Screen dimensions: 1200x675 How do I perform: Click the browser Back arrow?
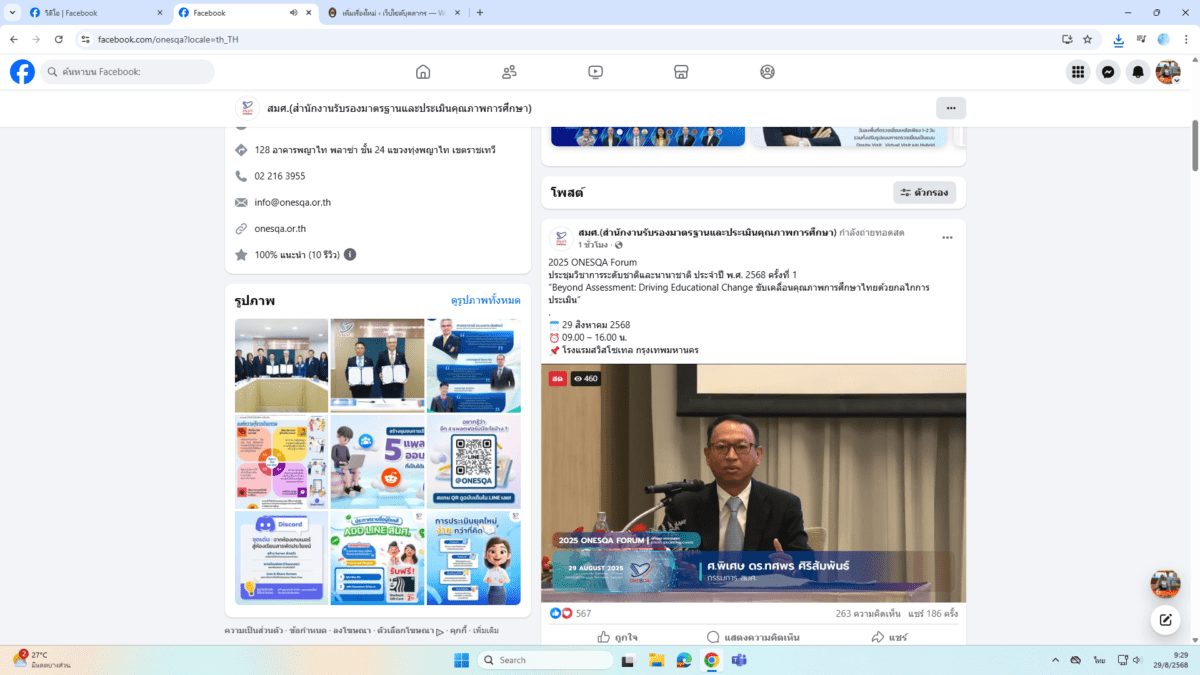click(14, 39)
